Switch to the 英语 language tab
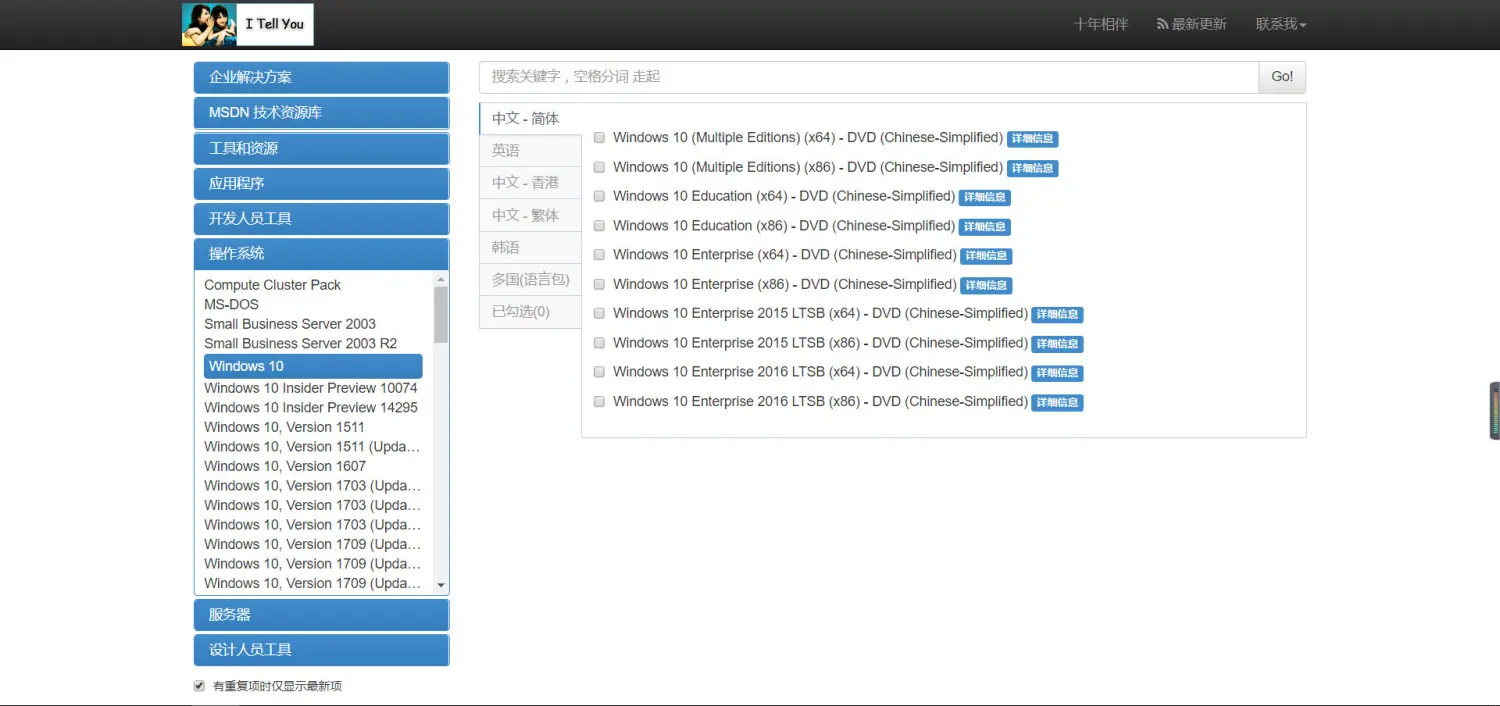 tap(530, 150)
